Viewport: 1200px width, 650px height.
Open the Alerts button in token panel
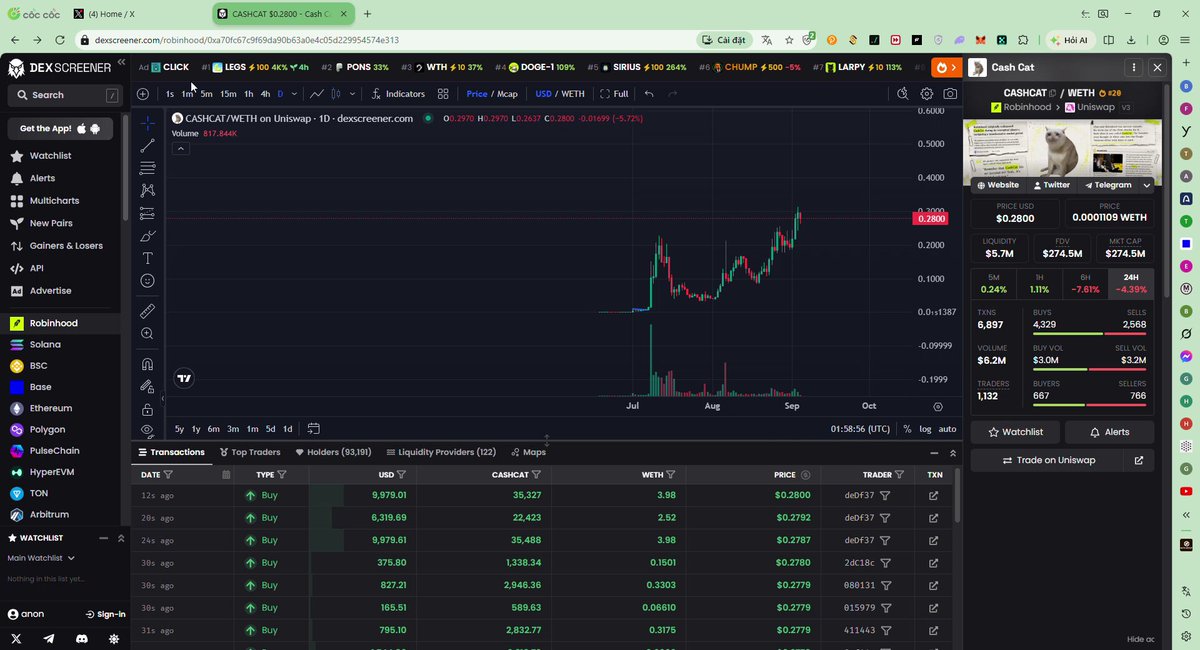coord(1110,432)
